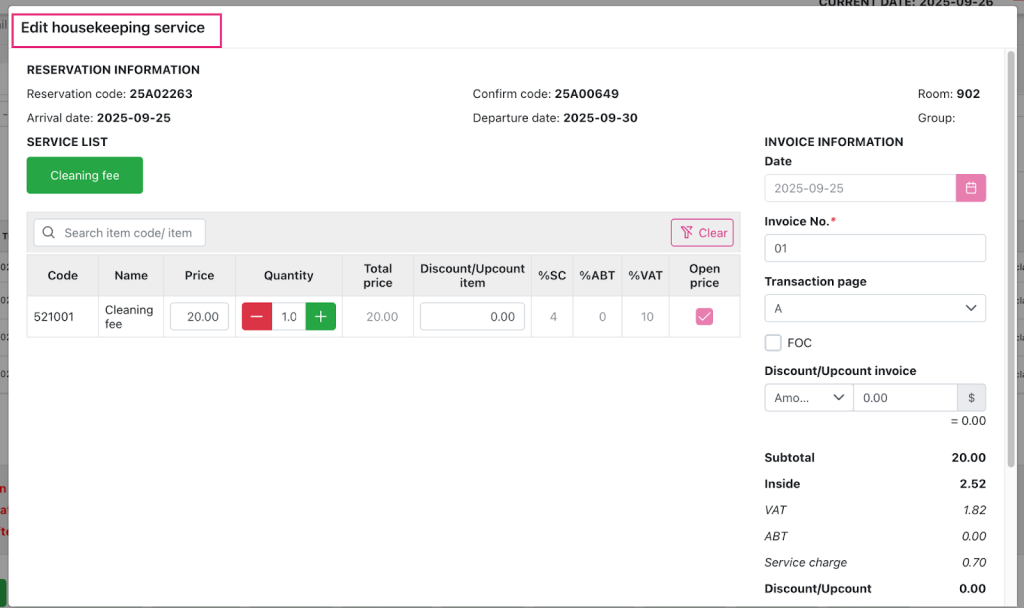Click the pink calendar icon beside Date
1024x608 pixels.
tap(970, 188)
